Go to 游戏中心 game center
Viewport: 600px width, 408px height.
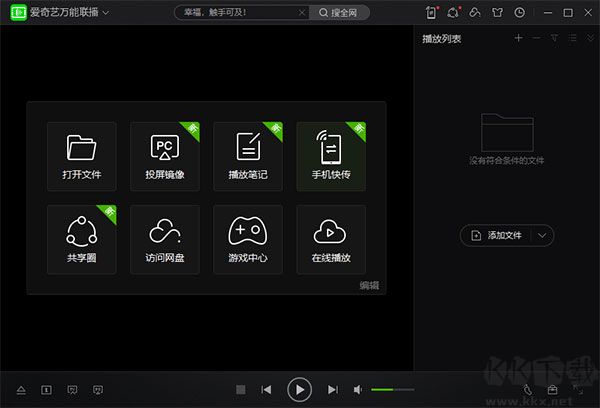[248, 239]
